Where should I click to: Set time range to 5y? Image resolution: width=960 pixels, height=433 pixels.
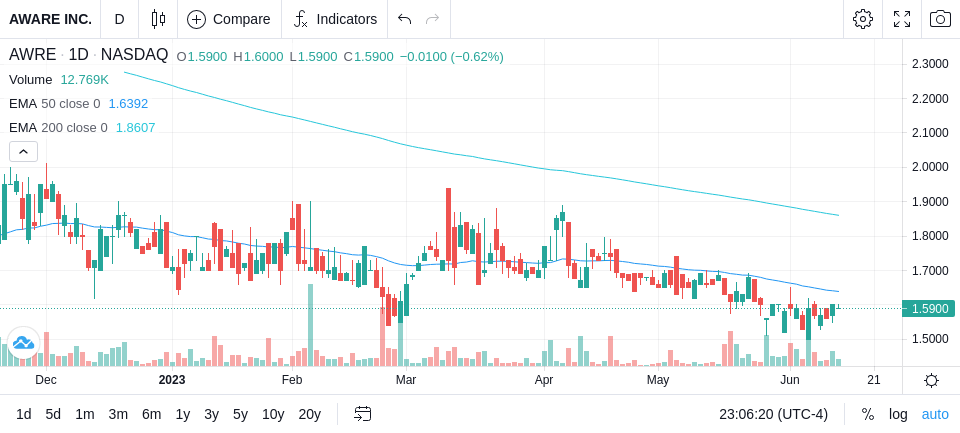coord(240,414)
